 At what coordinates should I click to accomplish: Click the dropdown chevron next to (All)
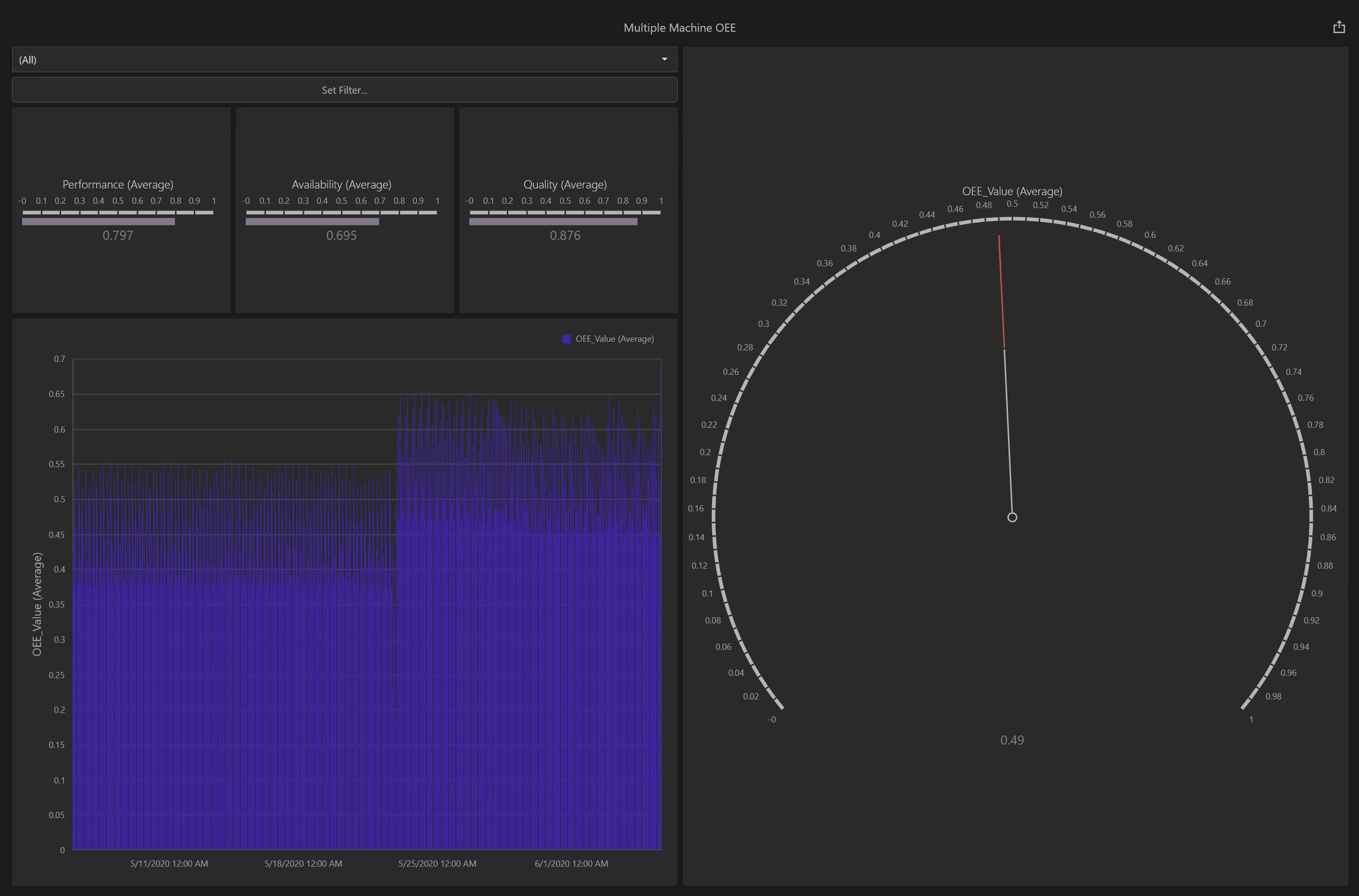tap(664, 59)
